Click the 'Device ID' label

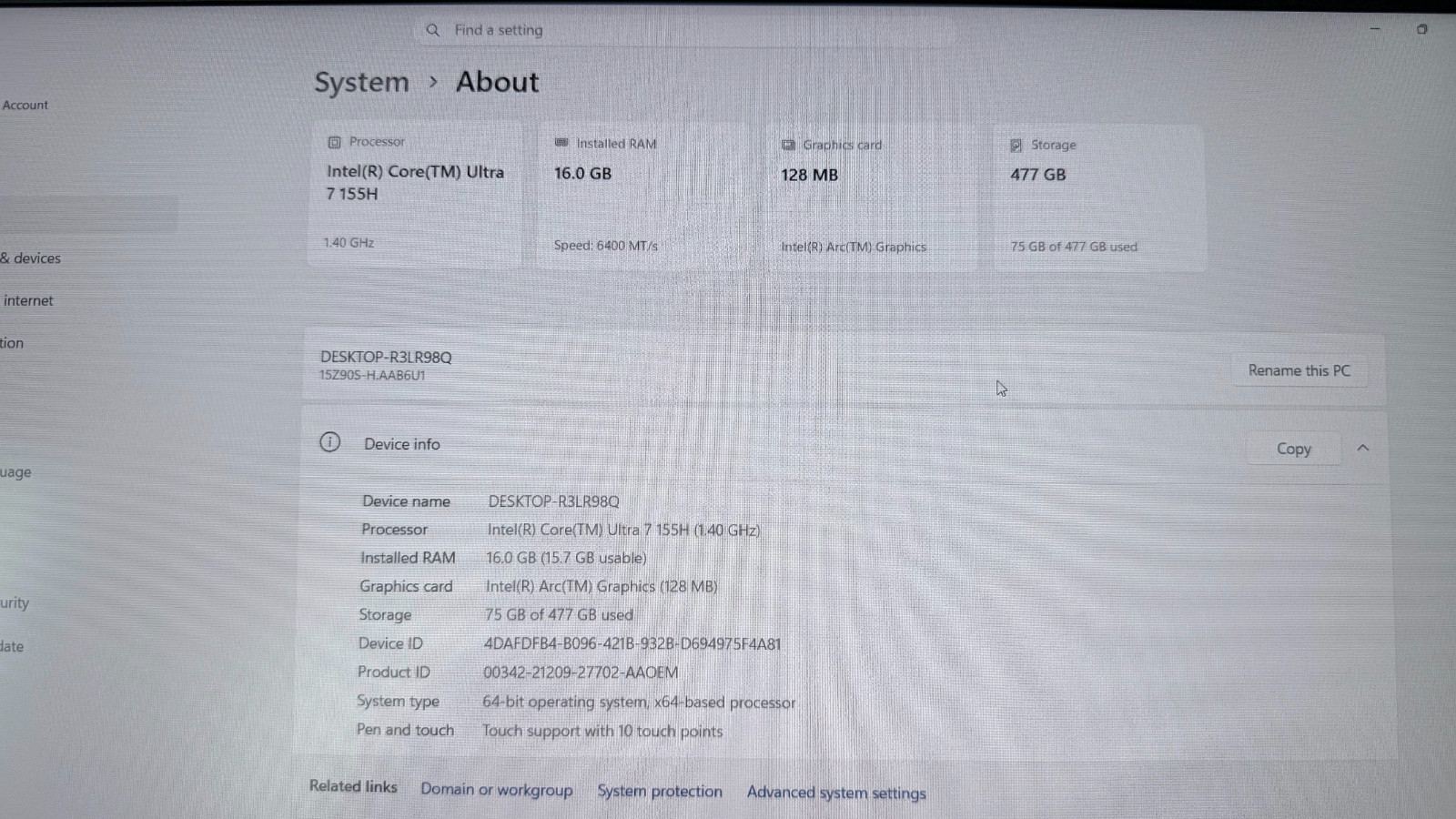(x=390, y=643)
